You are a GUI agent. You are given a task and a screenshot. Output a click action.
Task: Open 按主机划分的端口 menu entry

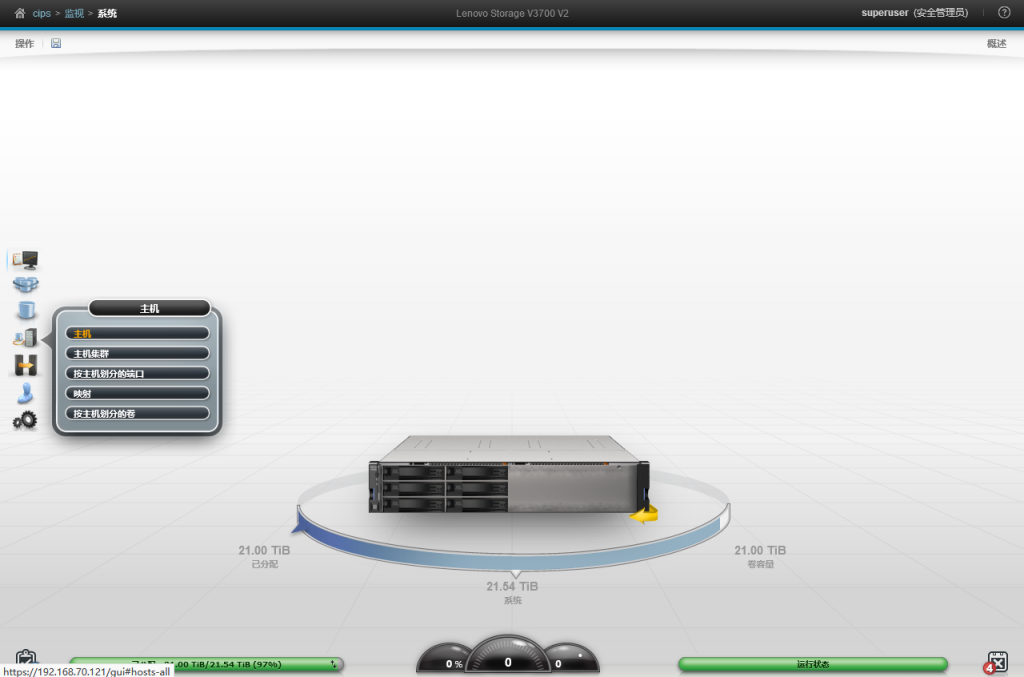[137, 373]
